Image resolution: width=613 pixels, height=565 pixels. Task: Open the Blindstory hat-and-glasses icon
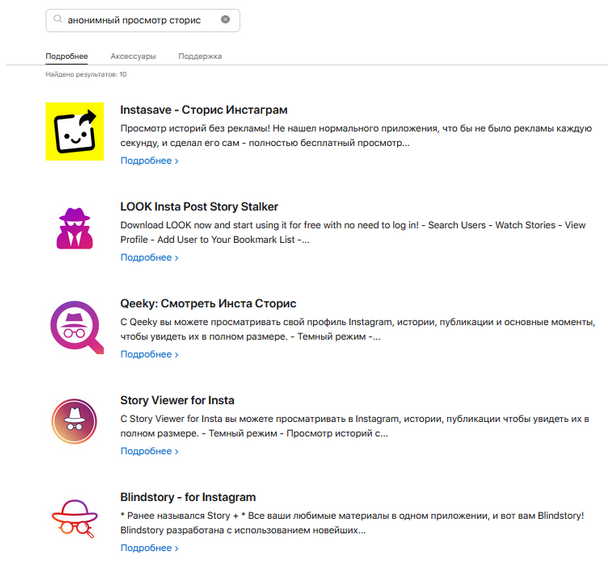click(75, 519)
